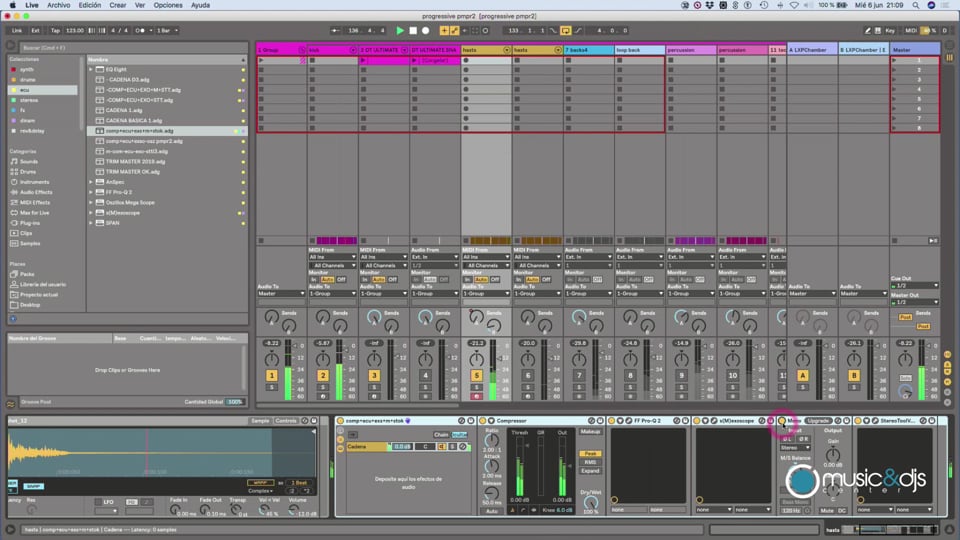Open the Max for Live category

point(34,212)
